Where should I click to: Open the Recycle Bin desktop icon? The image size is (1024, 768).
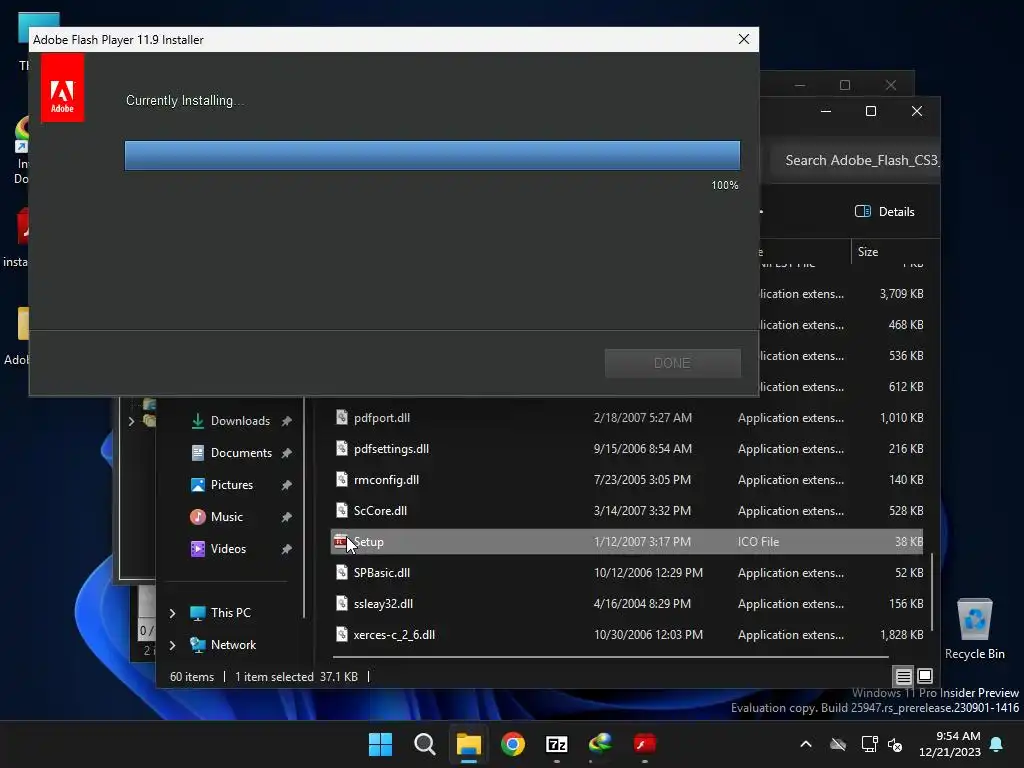point(974,629)
